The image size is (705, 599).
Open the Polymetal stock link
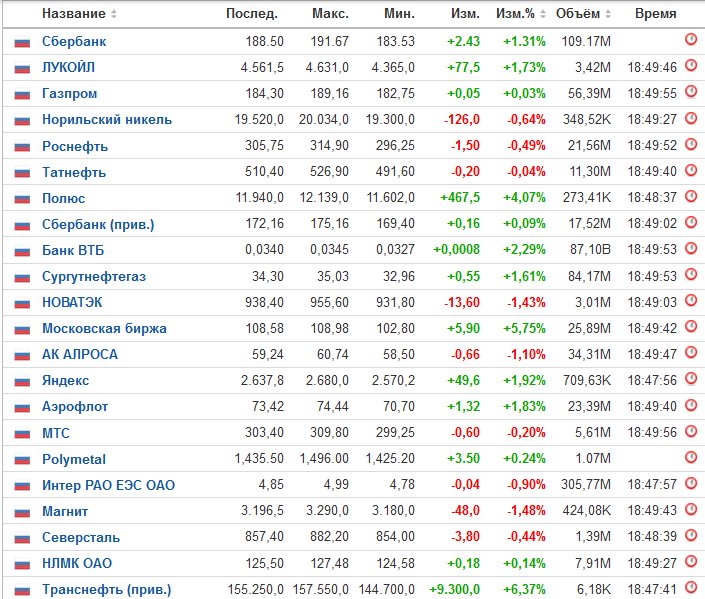74,459
